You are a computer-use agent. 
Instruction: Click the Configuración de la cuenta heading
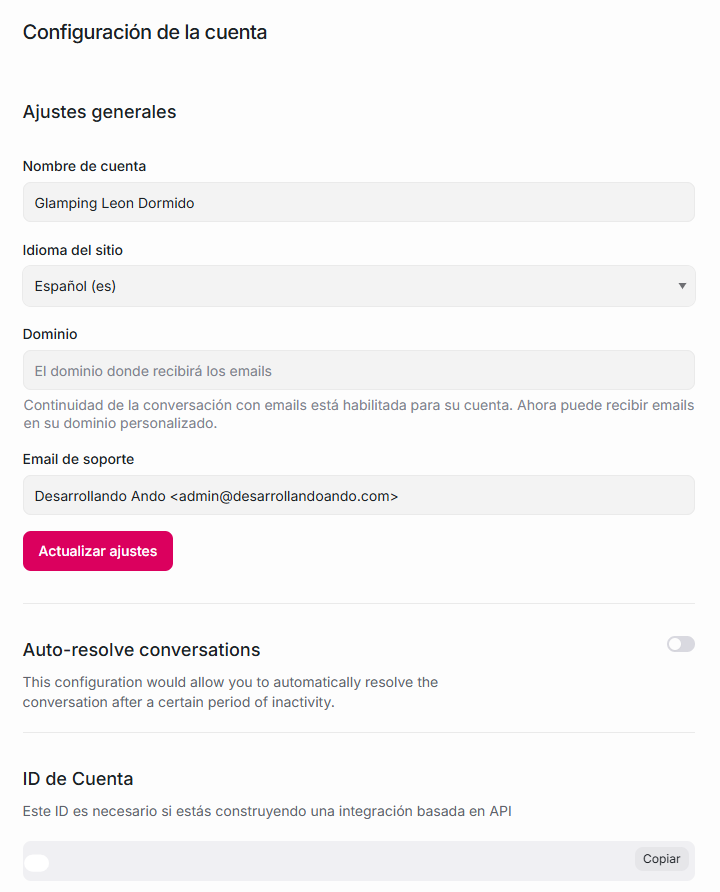145,32
